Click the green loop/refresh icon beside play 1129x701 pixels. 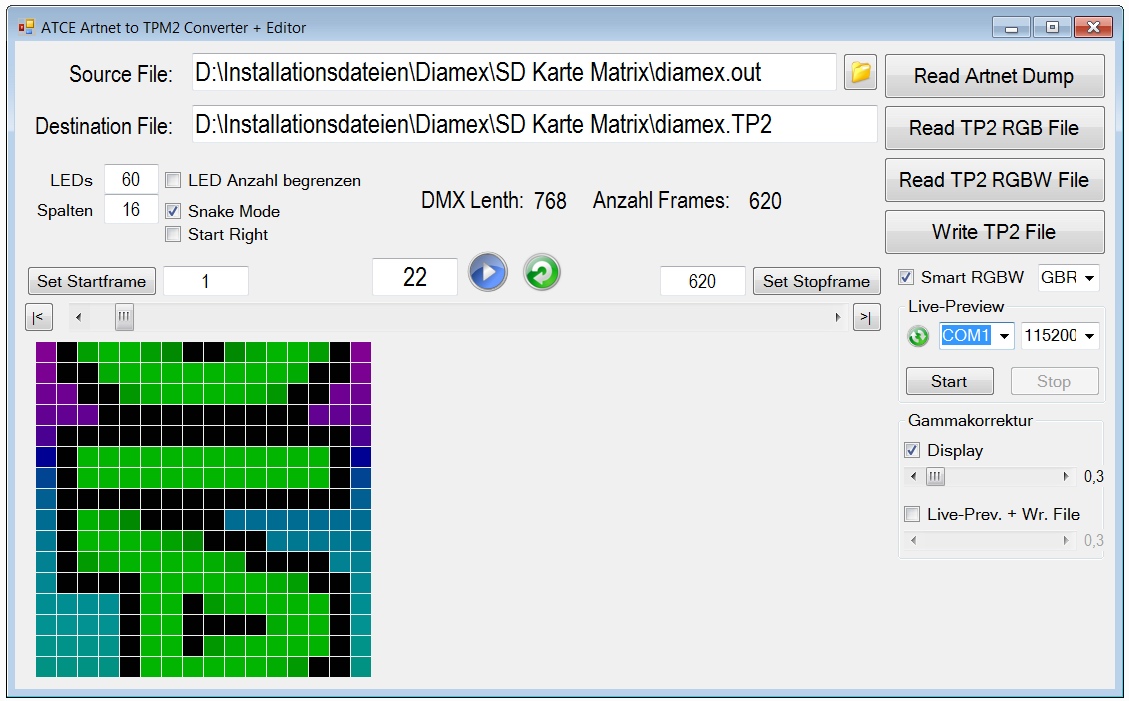click(542, 273)
